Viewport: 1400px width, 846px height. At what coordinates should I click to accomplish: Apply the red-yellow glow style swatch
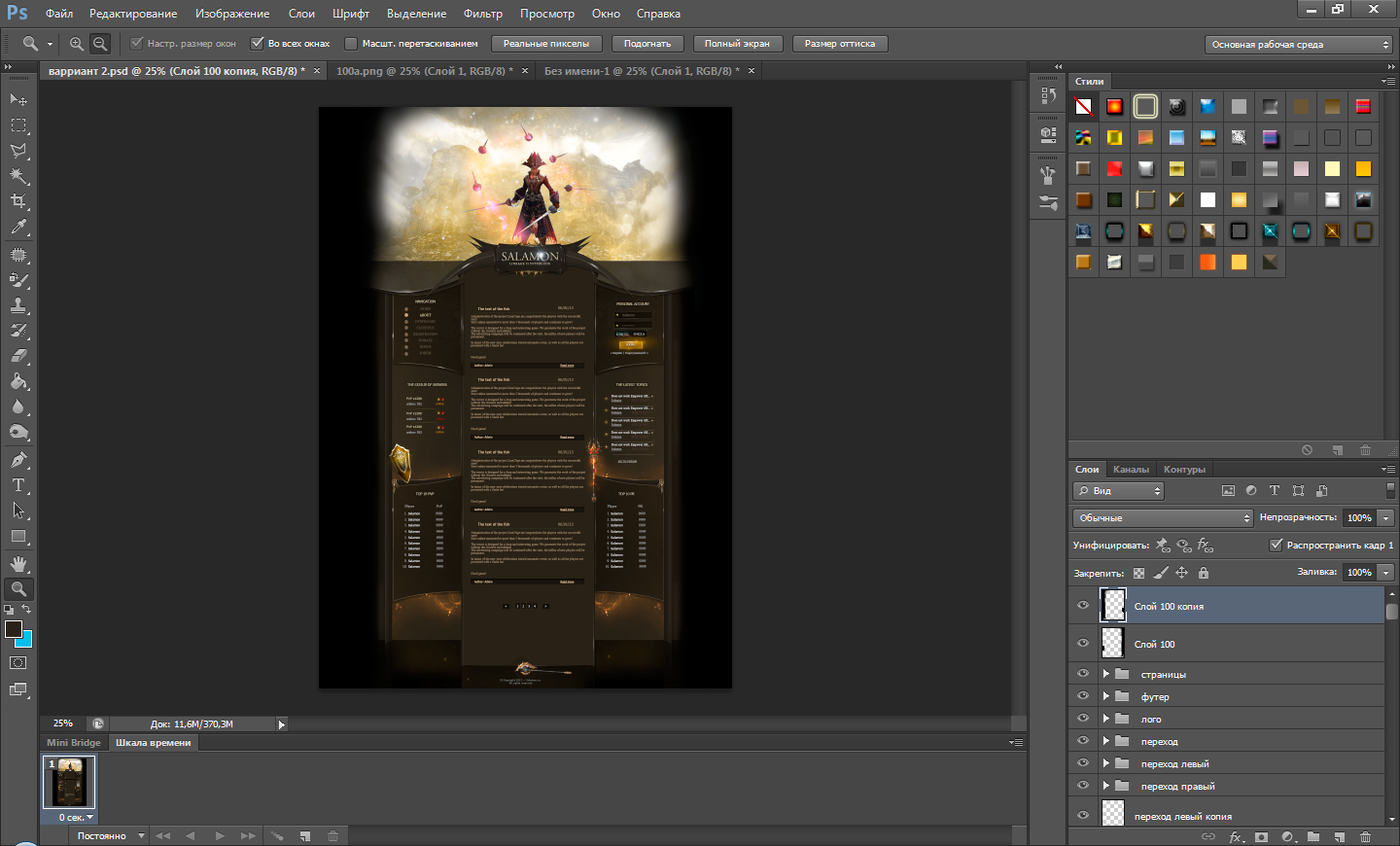pos(1114,106)
